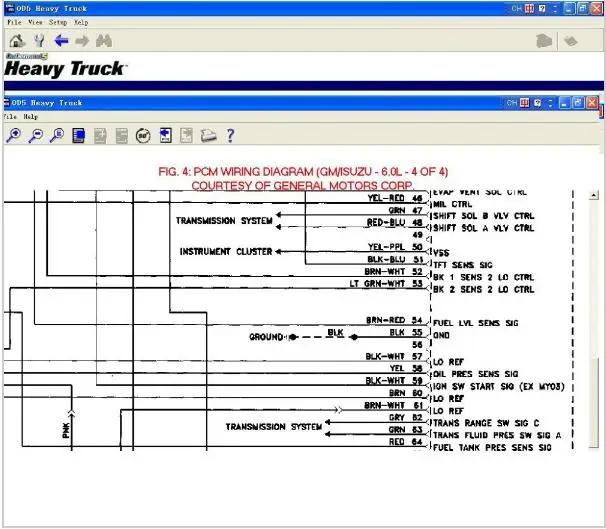Restore down the diagram viewer window
606x529 pixels.
click(x=578, y=103)
